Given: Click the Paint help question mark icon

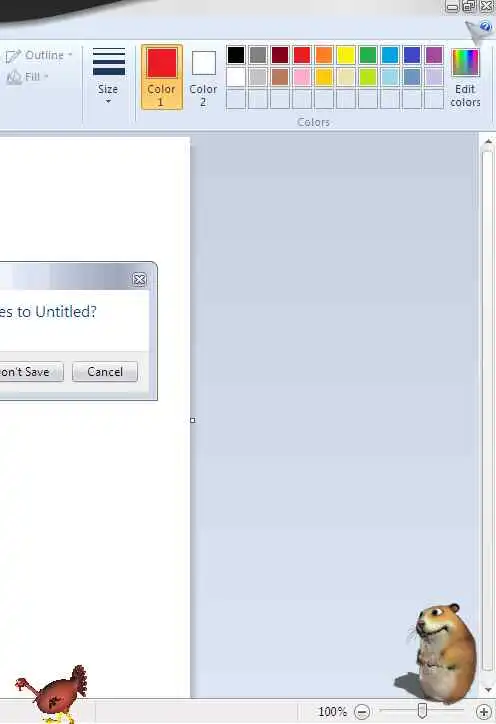Looking at the screenshot, I should pyautogui.click(x=485, y=27).
